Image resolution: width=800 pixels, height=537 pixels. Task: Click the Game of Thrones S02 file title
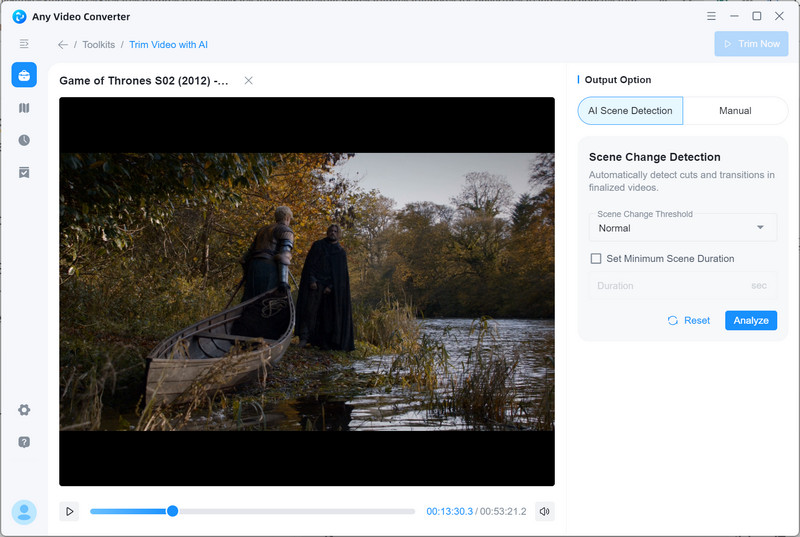coord(144,81)
